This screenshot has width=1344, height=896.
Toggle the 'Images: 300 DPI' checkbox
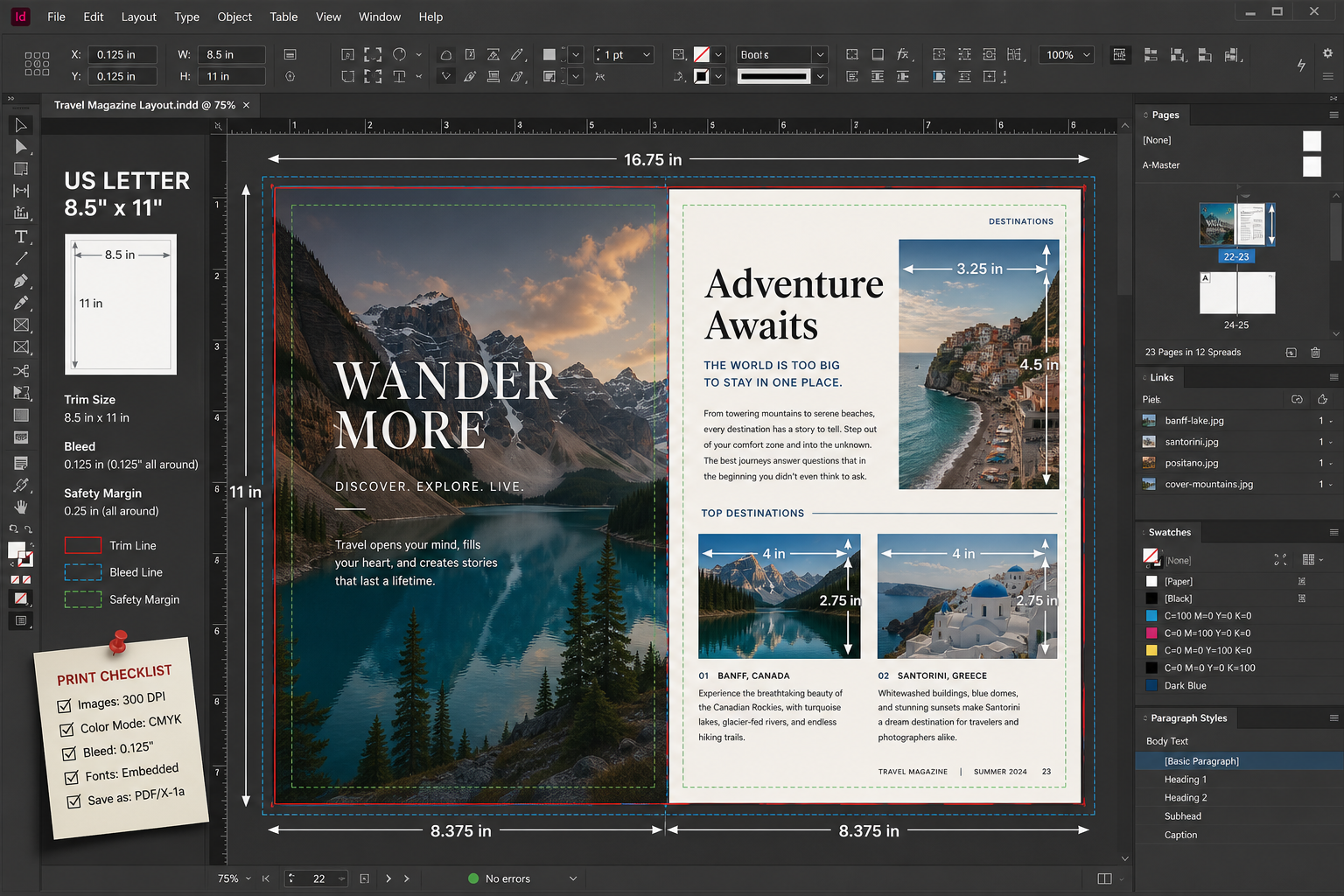[64, 705]
